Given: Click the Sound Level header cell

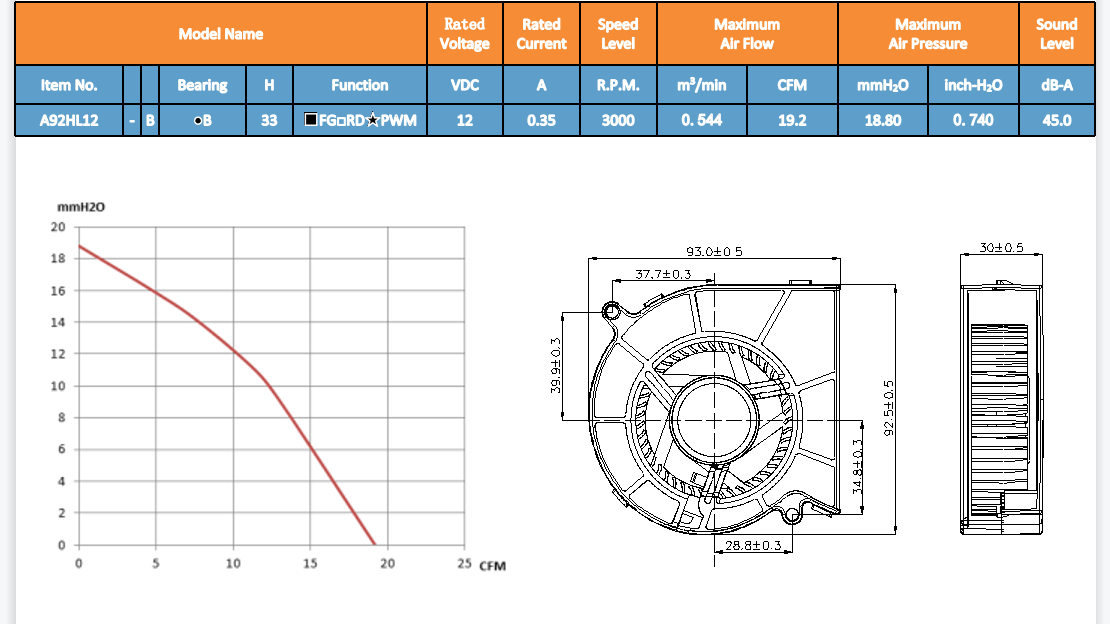Looking at the screenshot, I should coord(1056,34).
